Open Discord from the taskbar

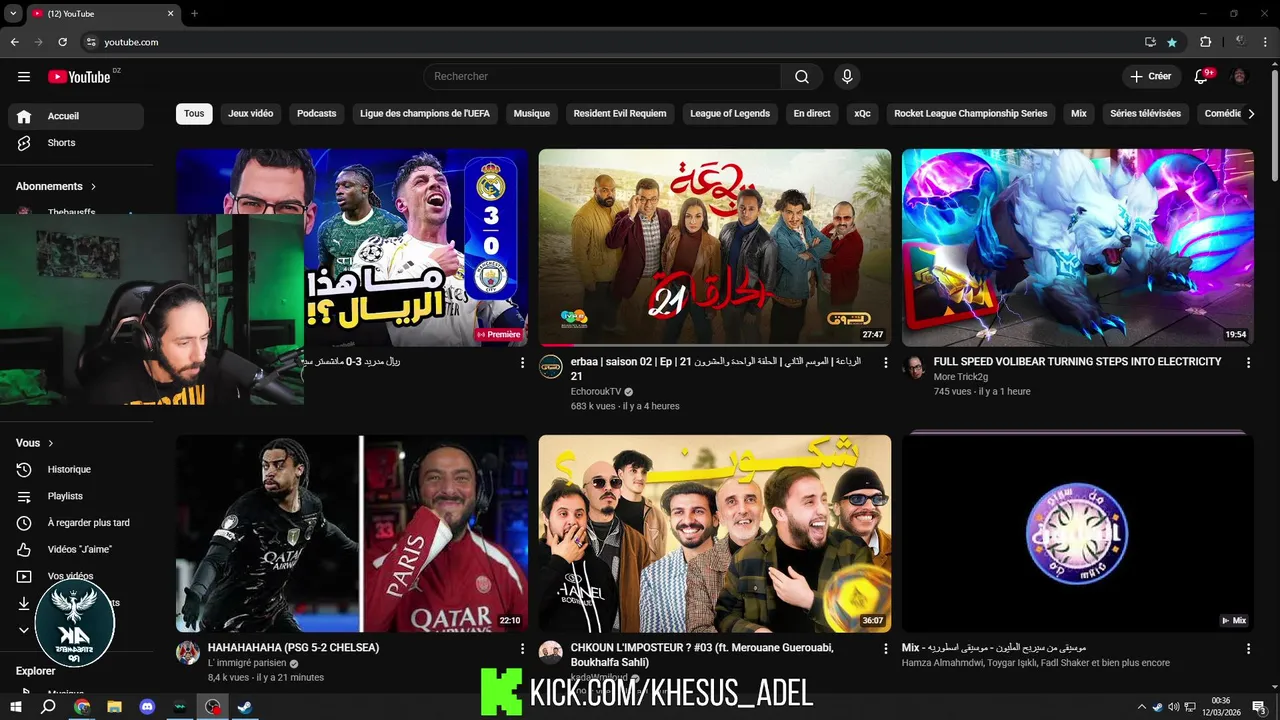click(x=147, y=707)
